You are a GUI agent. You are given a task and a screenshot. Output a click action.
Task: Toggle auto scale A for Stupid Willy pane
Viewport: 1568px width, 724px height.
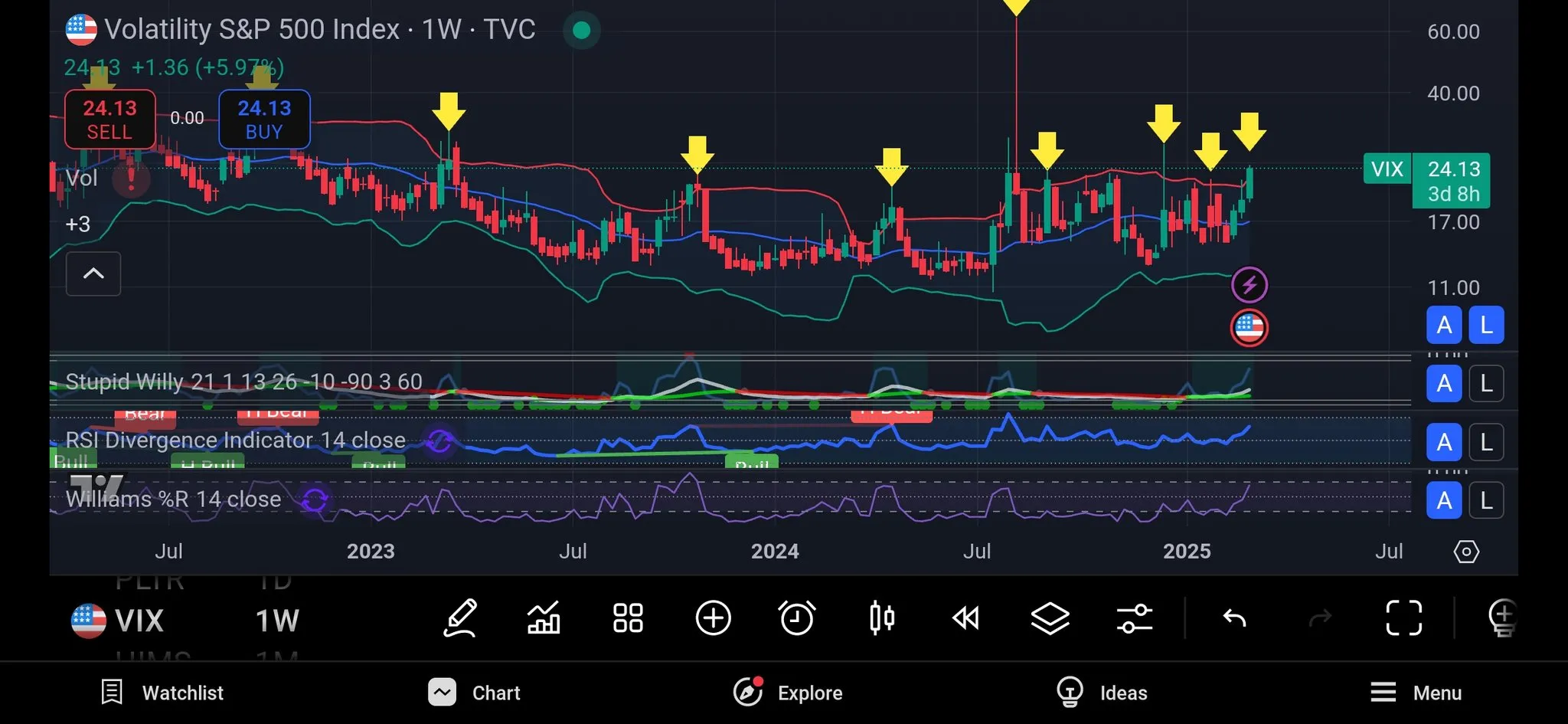1444,383
